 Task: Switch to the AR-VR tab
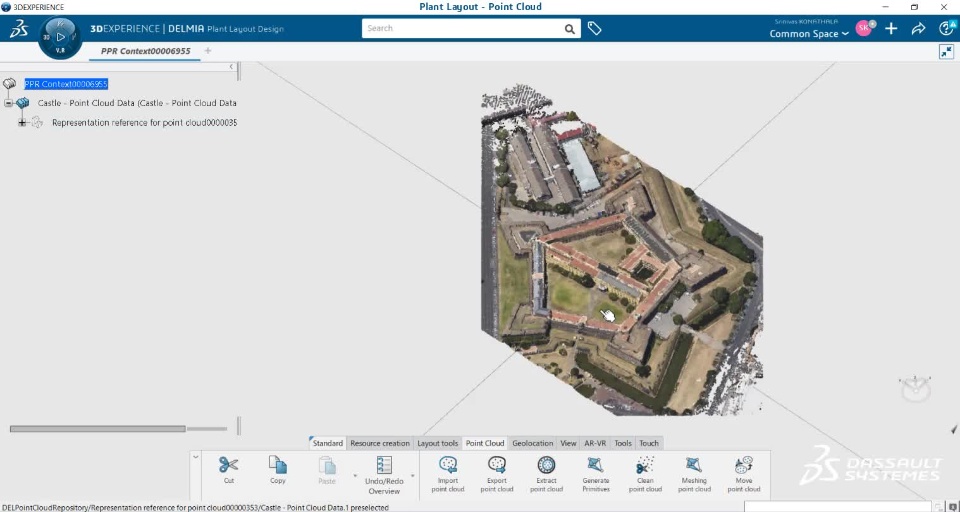(595, 443)
